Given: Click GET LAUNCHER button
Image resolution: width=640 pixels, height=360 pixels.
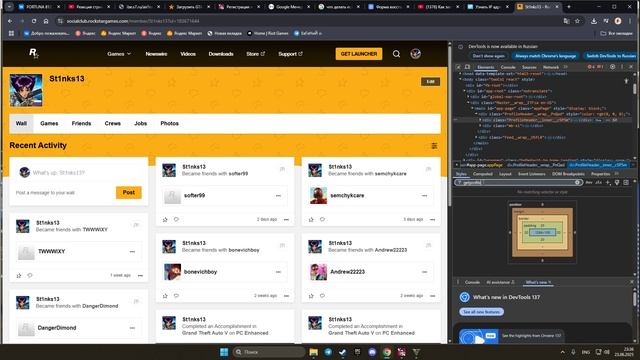Looking at the screenshot, I should pyautogui.click(x=359, y=54).
